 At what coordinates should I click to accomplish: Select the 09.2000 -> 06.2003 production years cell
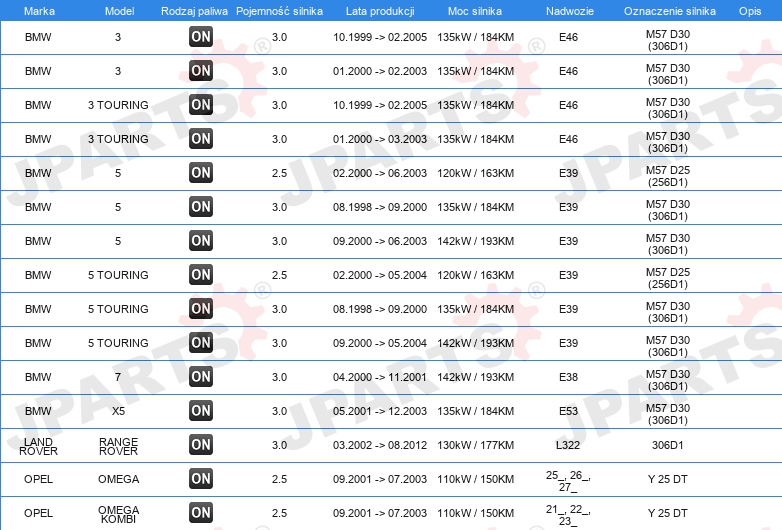tap(380, 241)
